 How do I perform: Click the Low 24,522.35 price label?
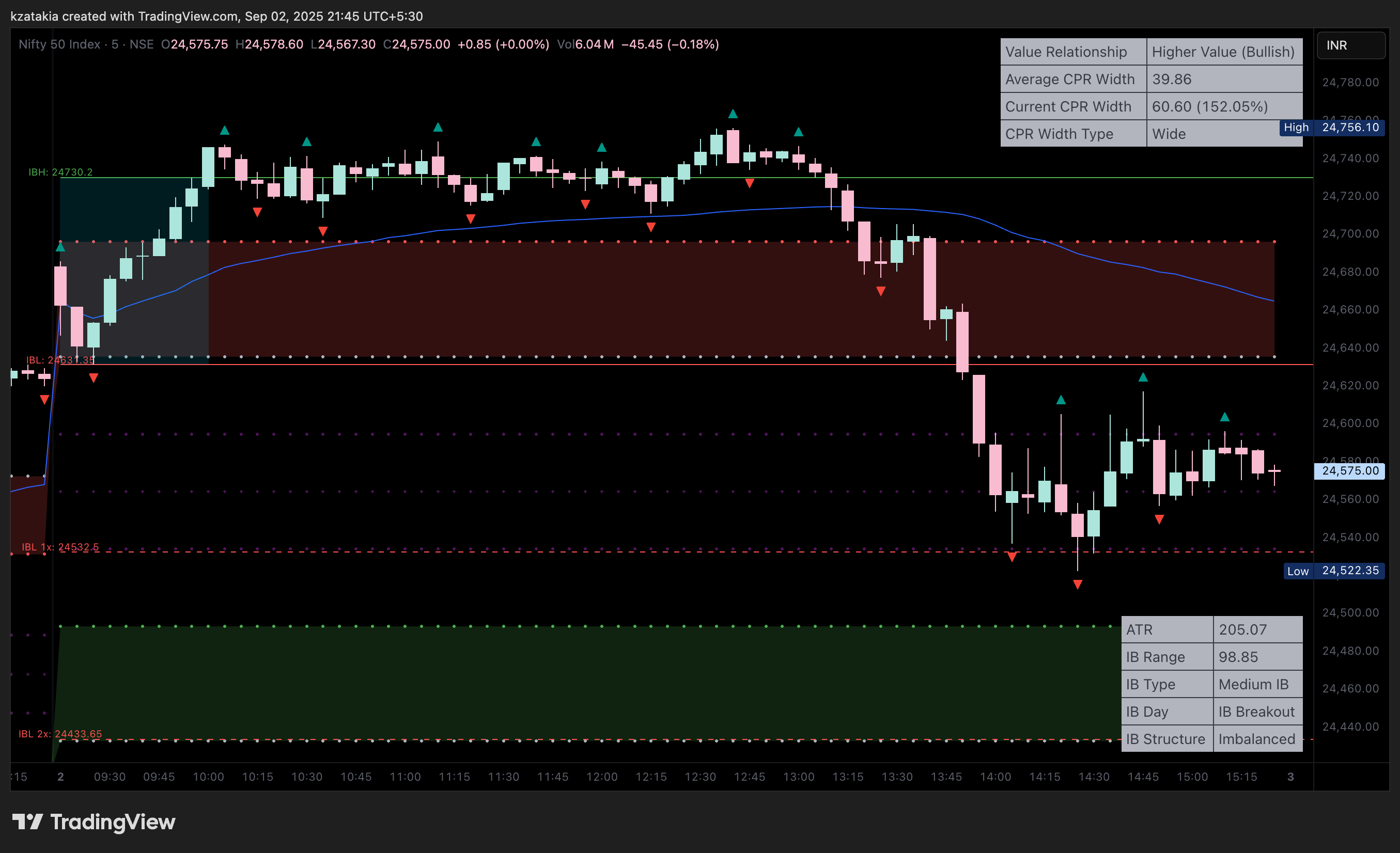(x=1333, y=570)
